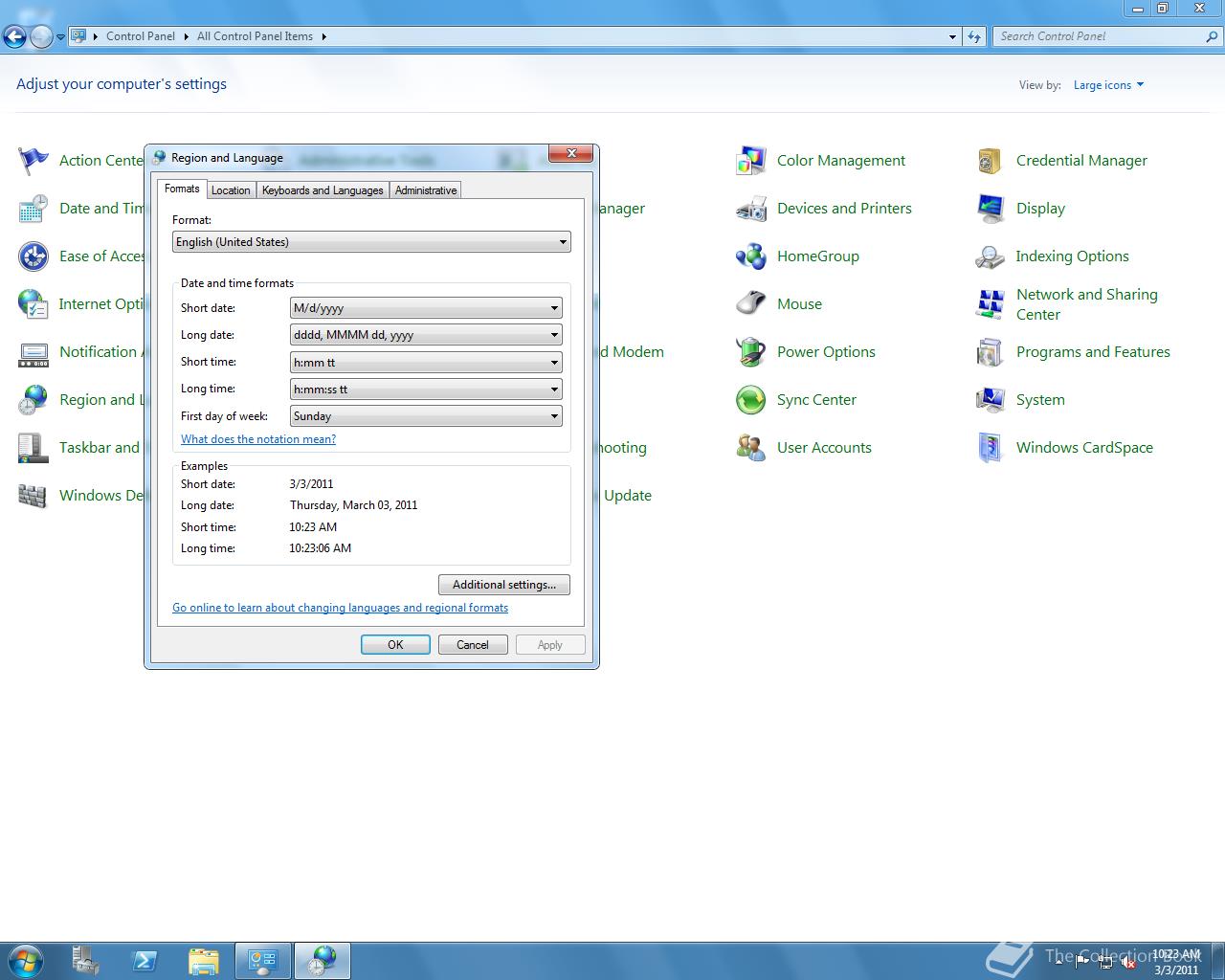Image resolution: width=1225 pixels, height=980 pixels.
Task: Switch to the Administrative tab
Action: tap(426, 190)
